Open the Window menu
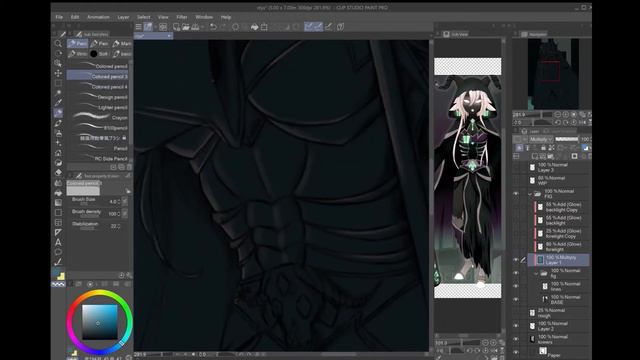 coord(204,17)
